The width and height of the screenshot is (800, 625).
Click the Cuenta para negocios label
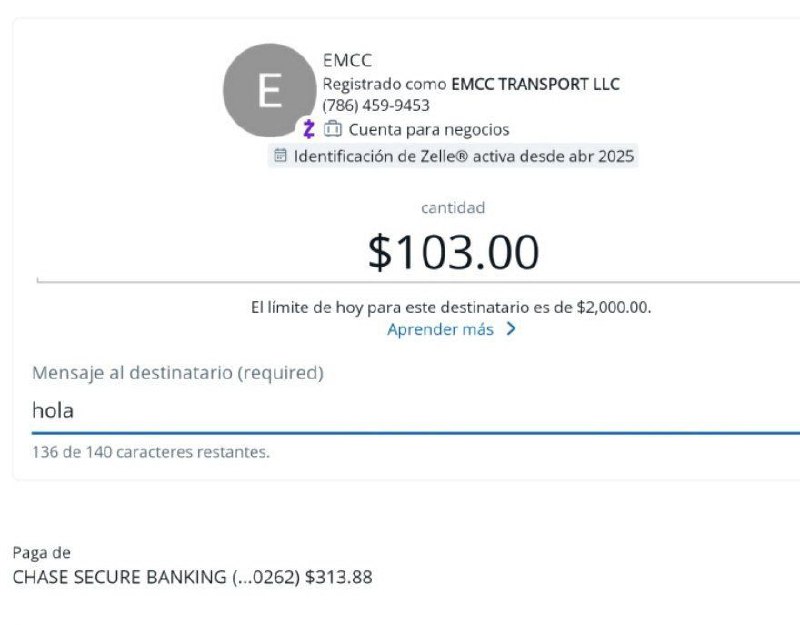[429, 129]
